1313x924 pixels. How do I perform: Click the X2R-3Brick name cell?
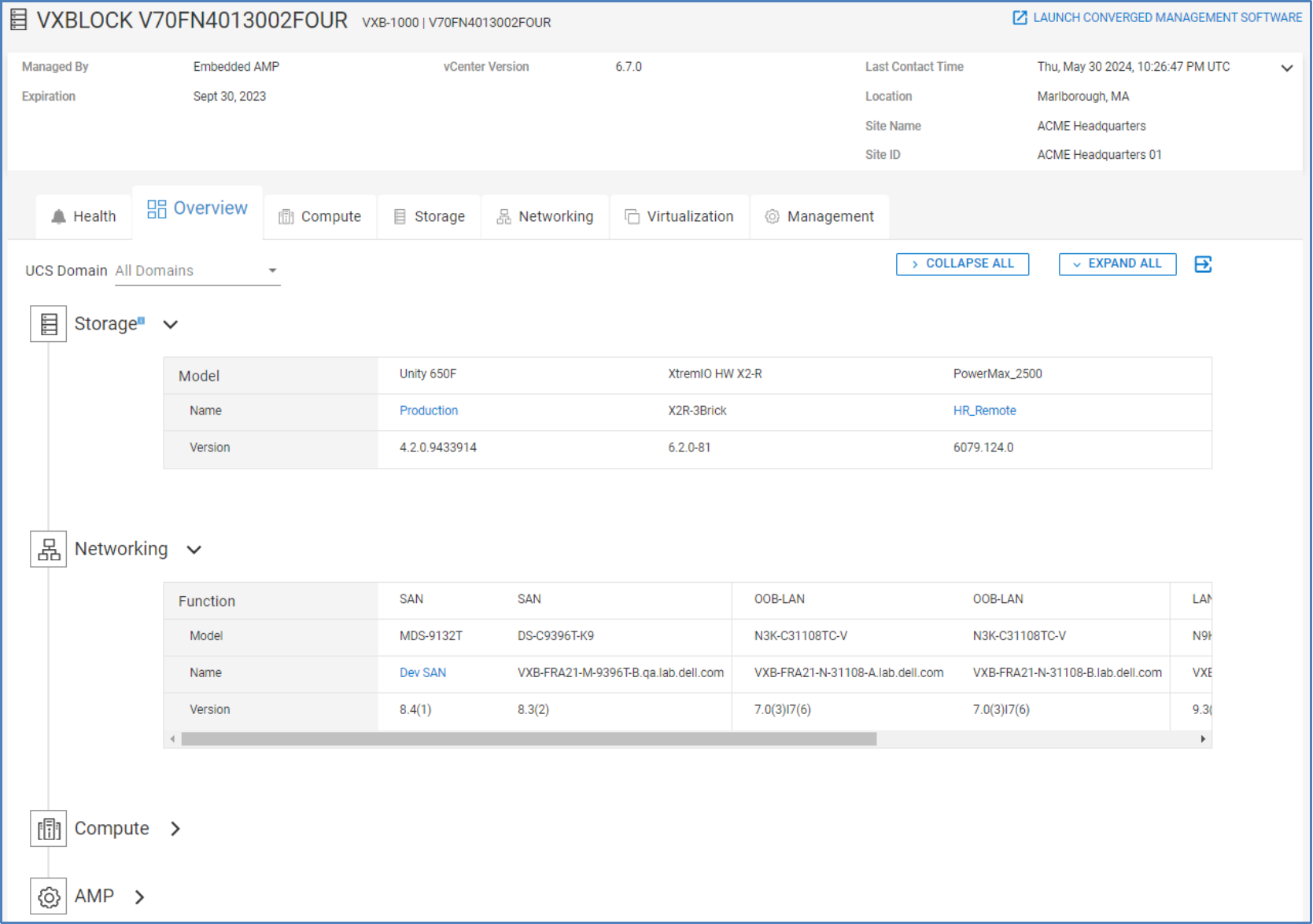(x=698, y=410)
